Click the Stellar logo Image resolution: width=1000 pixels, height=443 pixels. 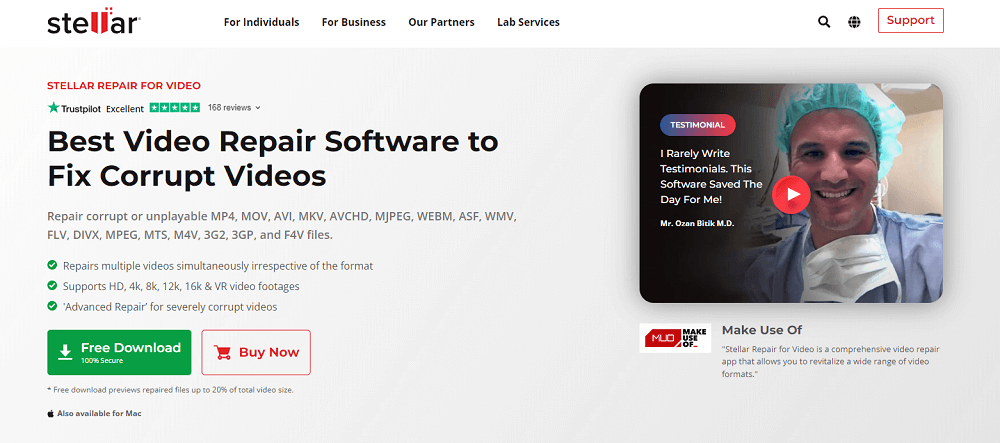pyautogui.click(x=94, y=22)
